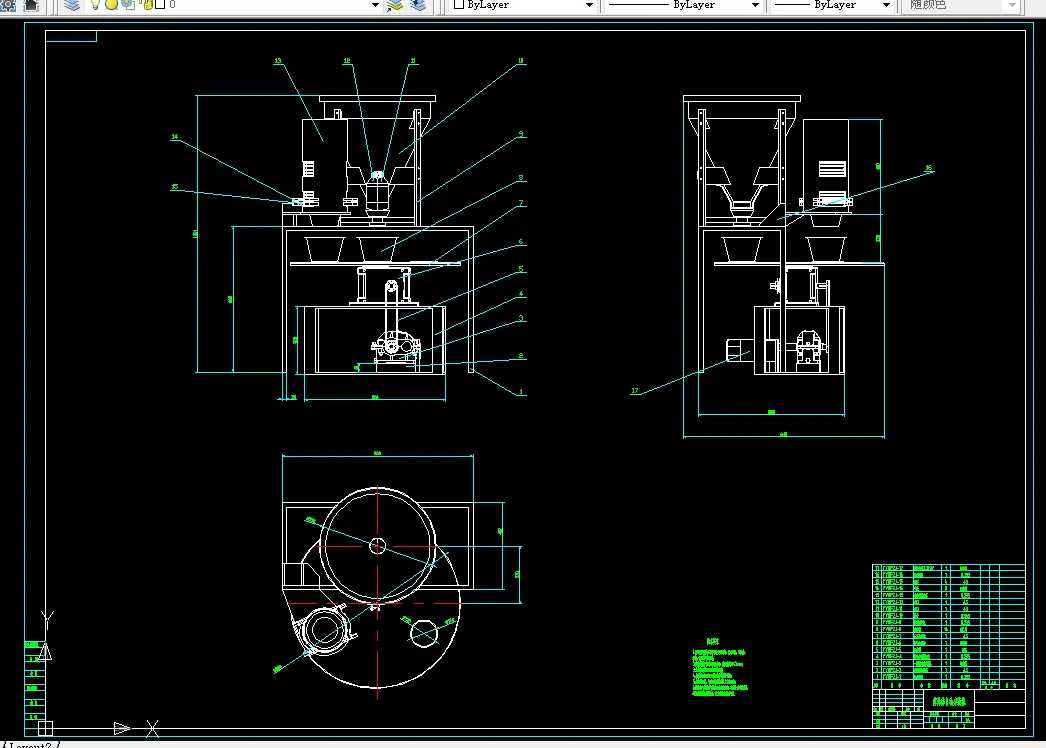Select the large circle in top view
This screenshot has height=748, width=1046.
point(378,546)
